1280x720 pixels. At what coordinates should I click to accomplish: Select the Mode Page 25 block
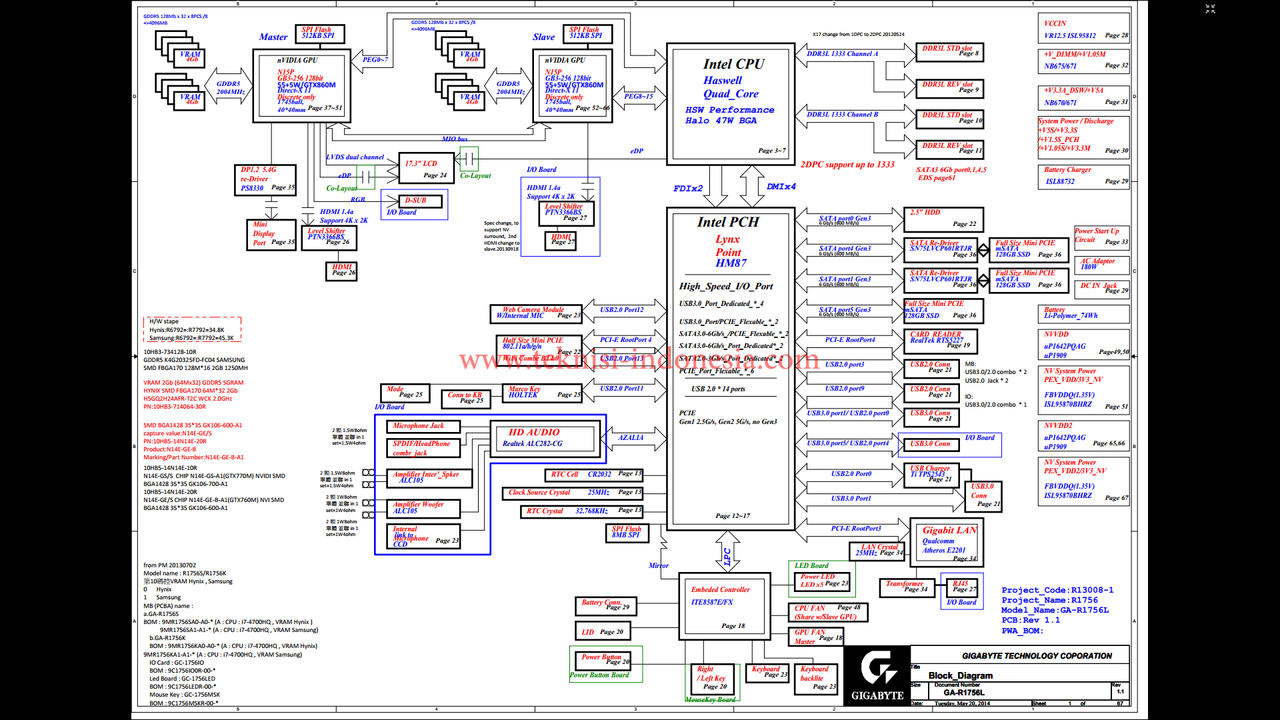pyautogui.click(x=405, y=392)
